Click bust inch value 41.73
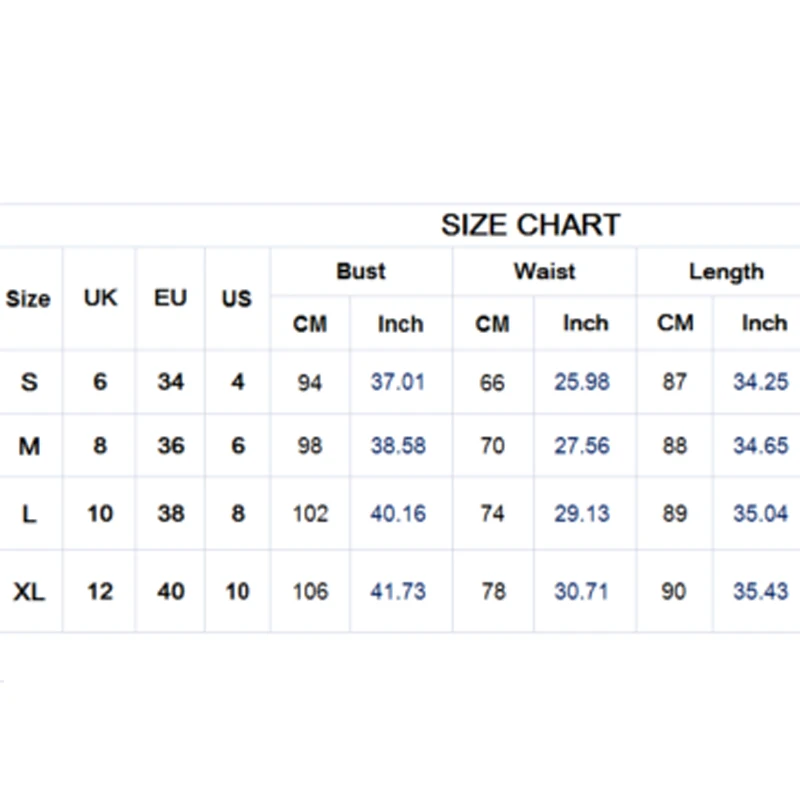Viewport: 800px width, 800px height. point(398,591)
